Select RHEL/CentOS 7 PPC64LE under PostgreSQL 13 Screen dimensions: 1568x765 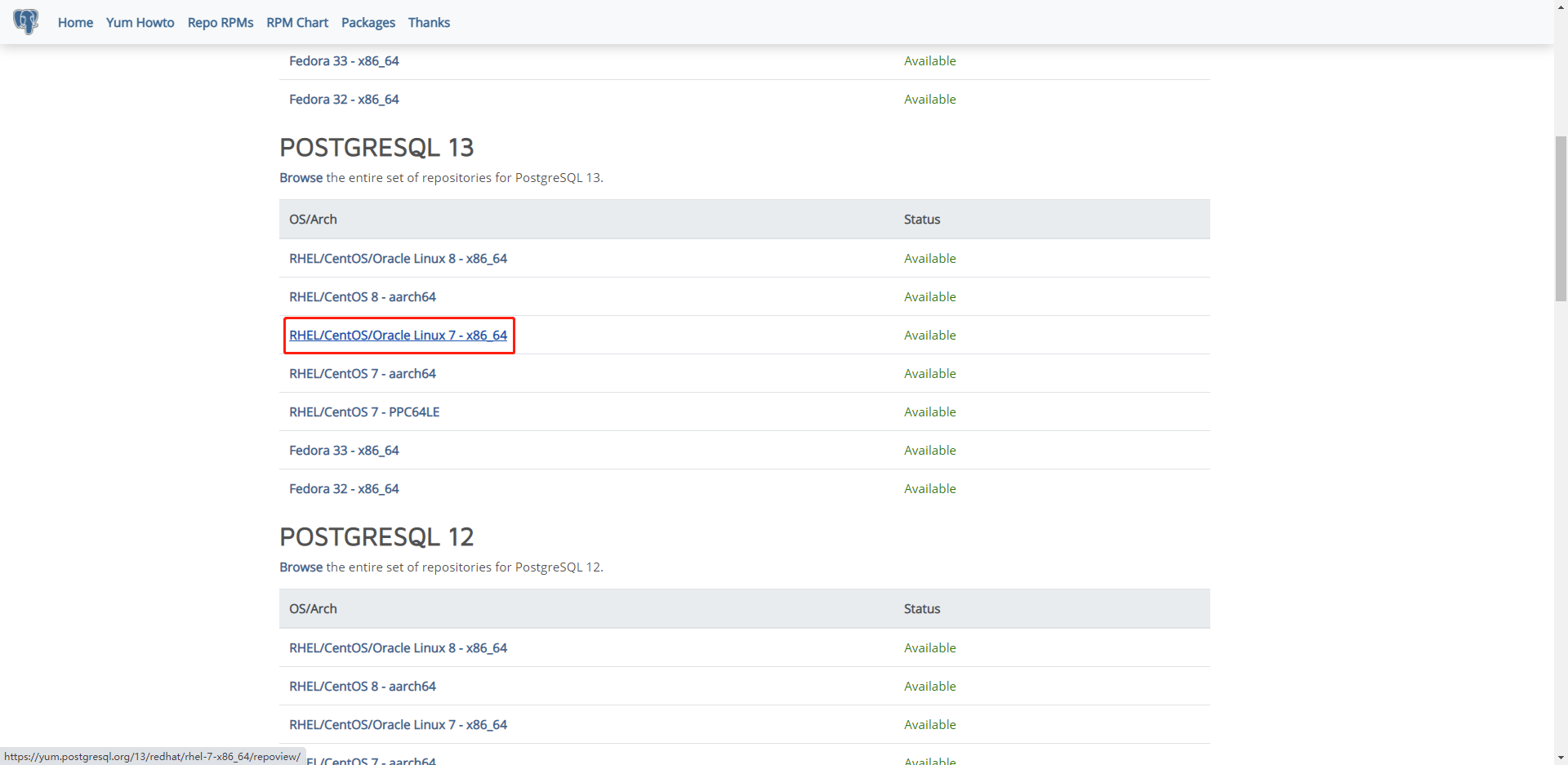pos(364,411)
